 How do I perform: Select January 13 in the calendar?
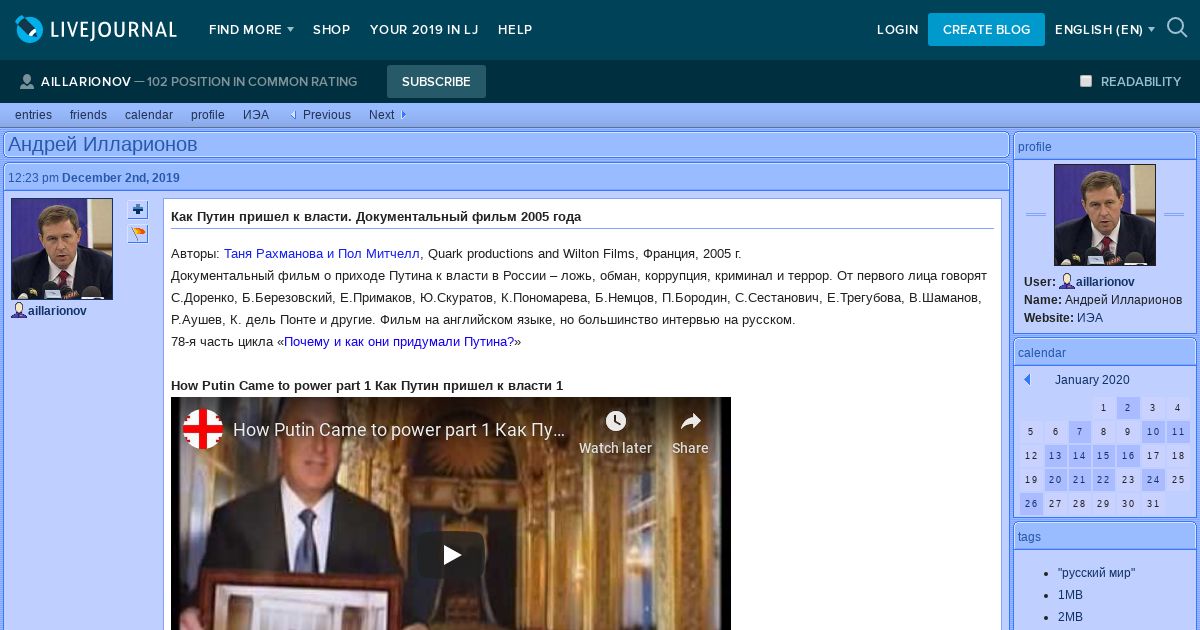1055,456
